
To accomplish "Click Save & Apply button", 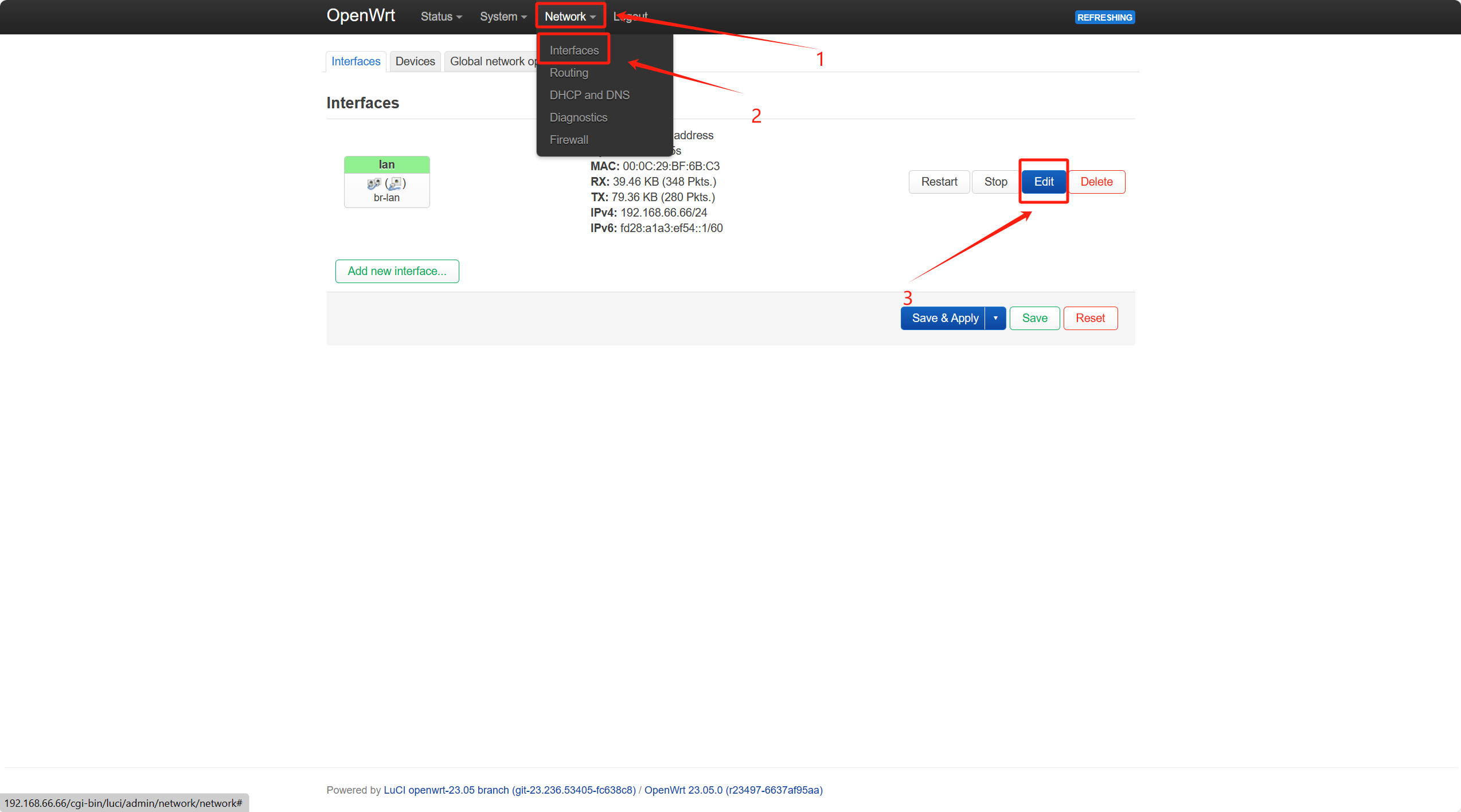I will coord(944,318).
